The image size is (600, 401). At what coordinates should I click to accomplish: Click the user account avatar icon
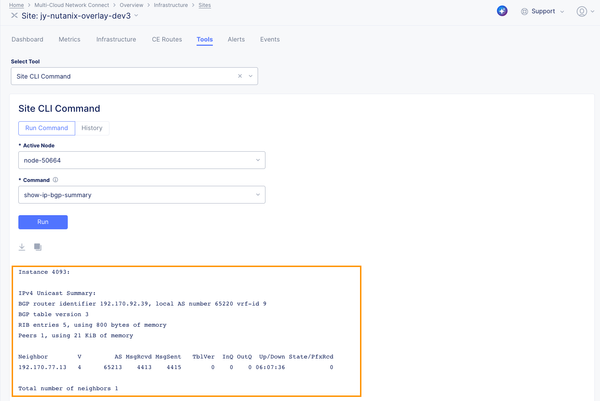pos(582,11)
